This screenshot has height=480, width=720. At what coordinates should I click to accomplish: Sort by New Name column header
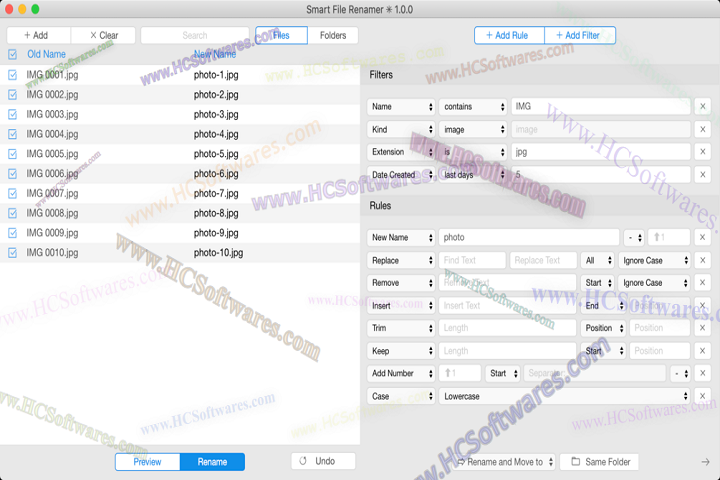215,54
